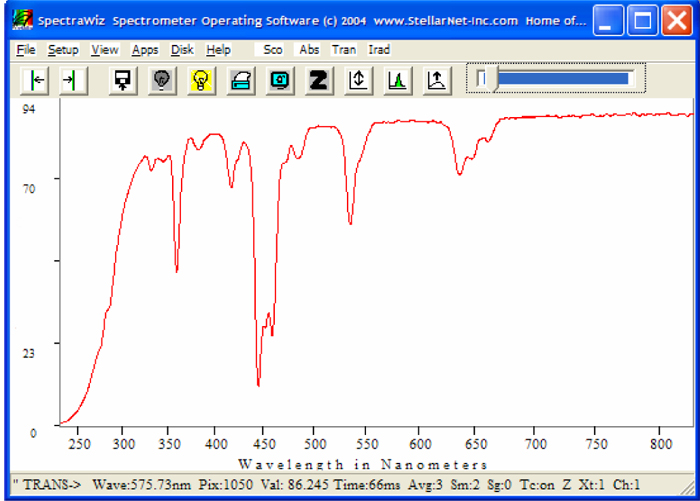Switch to Tran transmission mode
The width and height of the screenshot is (700, 501).
pos(344,50)
